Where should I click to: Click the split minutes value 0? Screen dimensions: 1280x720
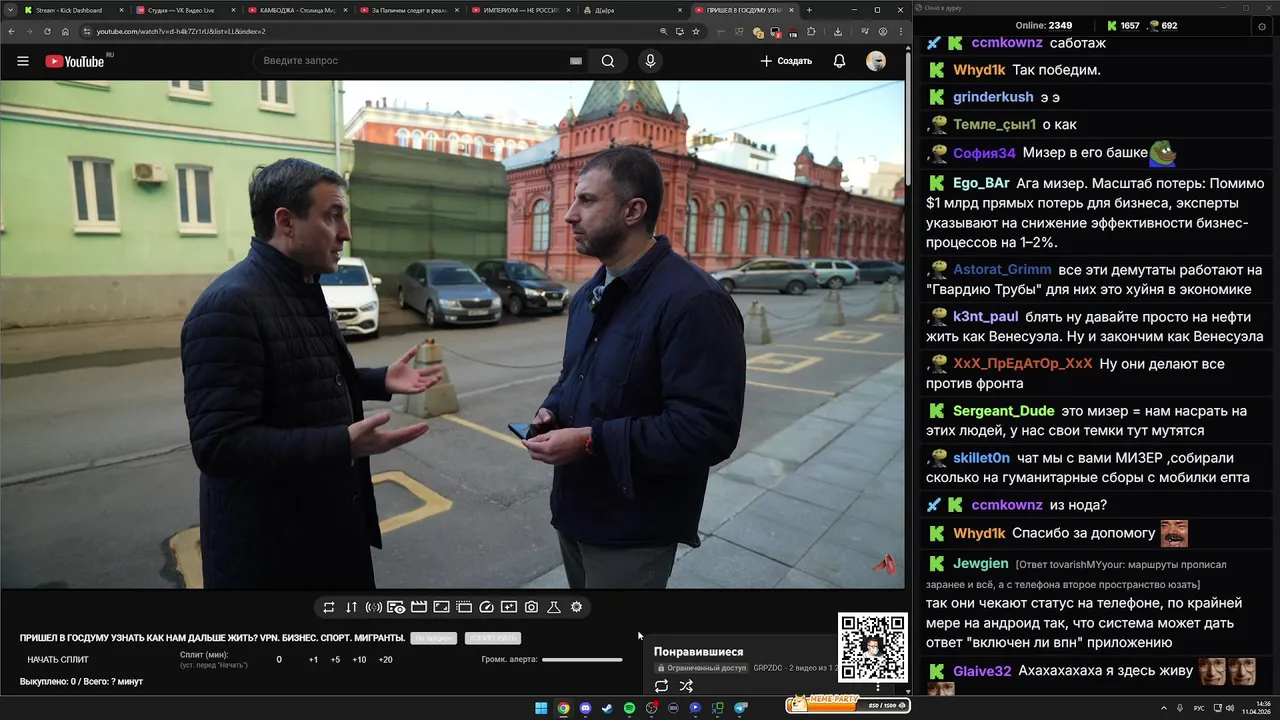click(279, 660)
